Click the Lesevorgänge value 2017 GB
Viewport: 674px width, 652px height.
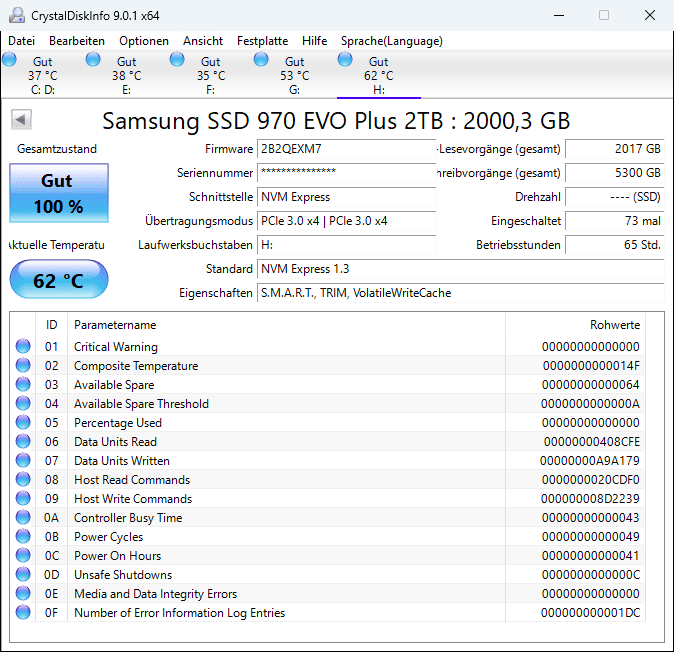[615, 149]
